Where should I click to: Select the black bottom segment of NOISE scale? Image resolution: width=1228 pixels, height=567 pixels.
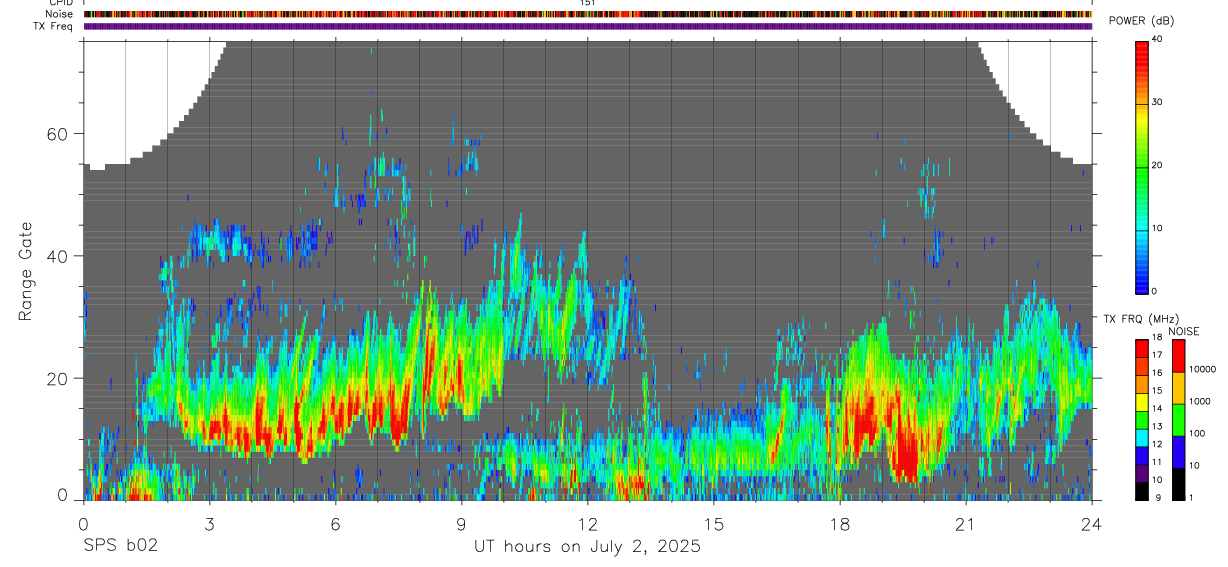pyautogui.click(x=1178, y=484)
